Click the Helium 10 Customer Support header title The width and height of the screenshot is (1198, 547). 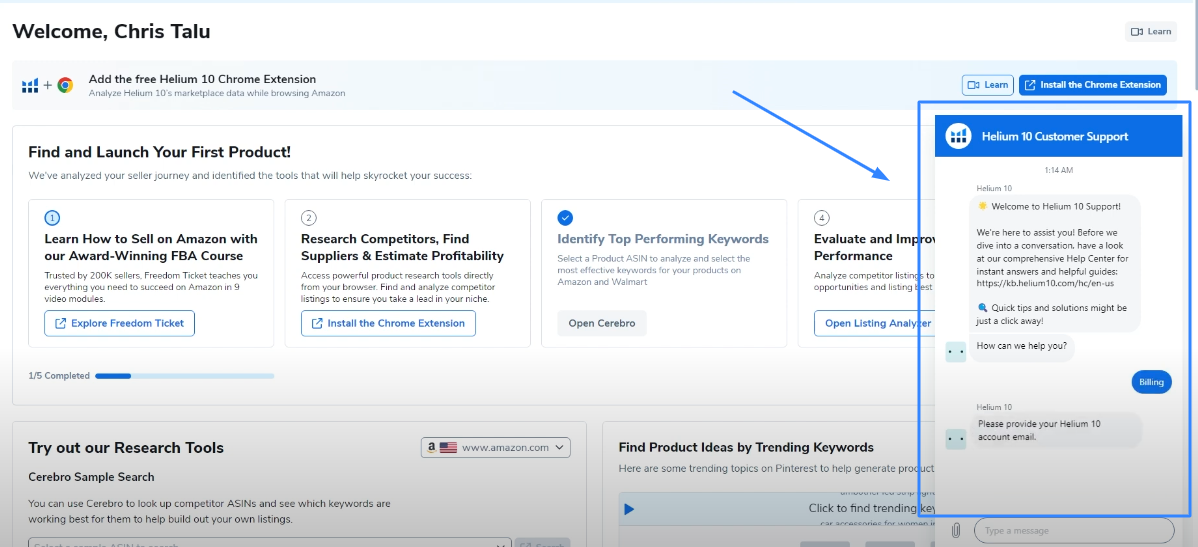click(1054, 137)
